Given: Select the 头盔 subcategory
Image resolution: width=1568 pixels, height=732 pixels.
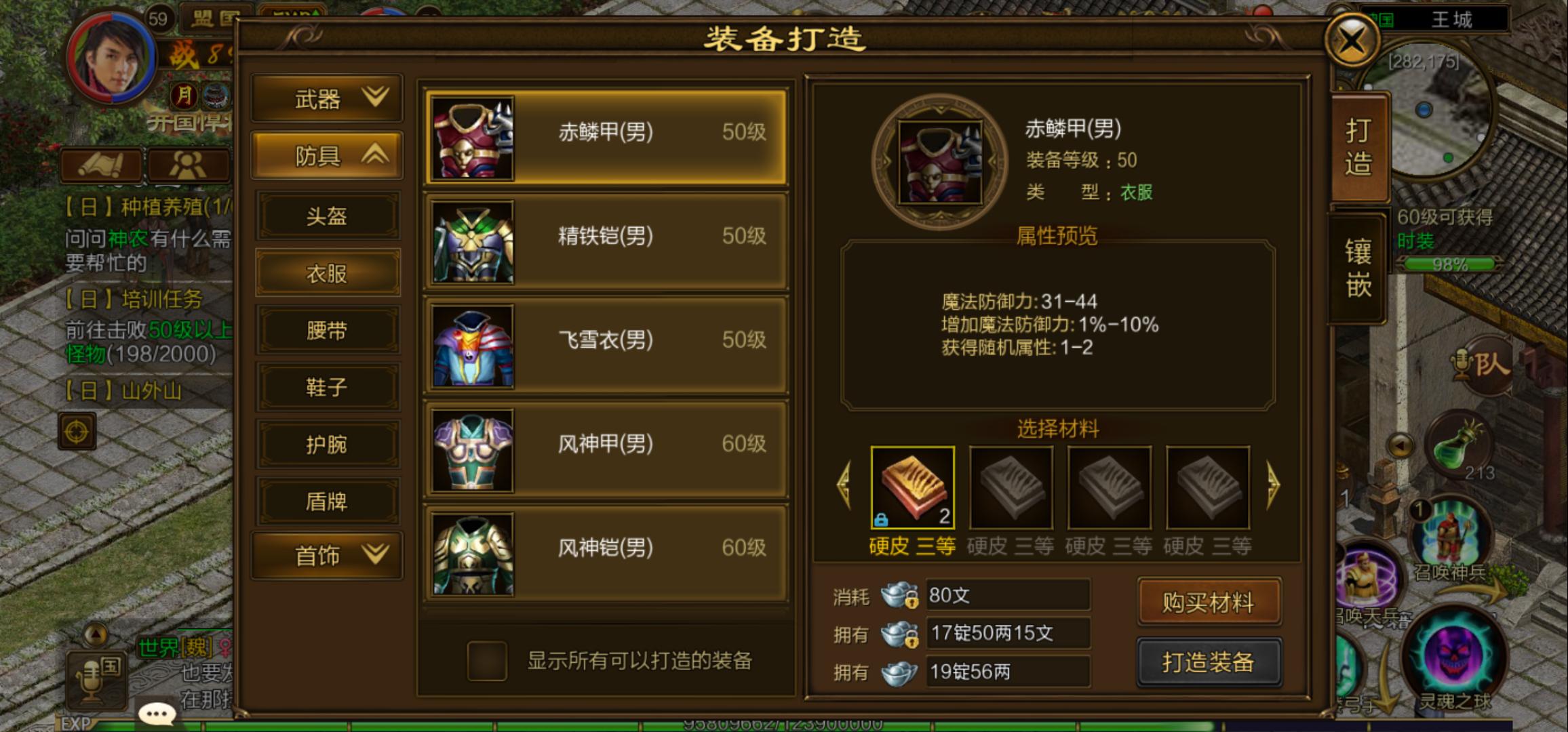Looking at the screenshot, I should coord(327,216).
